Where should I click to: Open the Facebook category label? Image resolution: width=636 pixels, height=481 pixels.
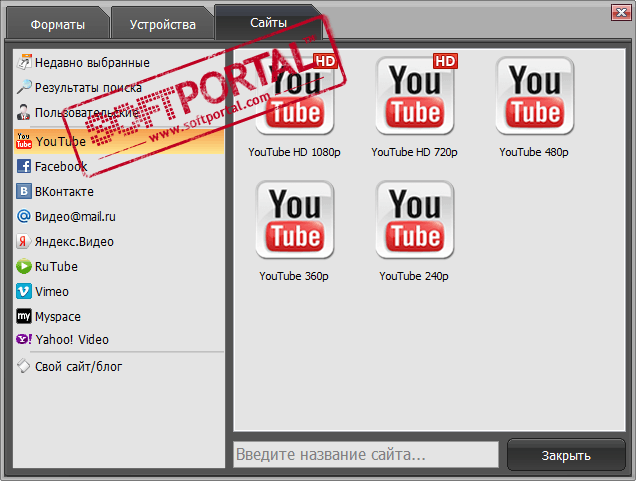click(61, 167)
